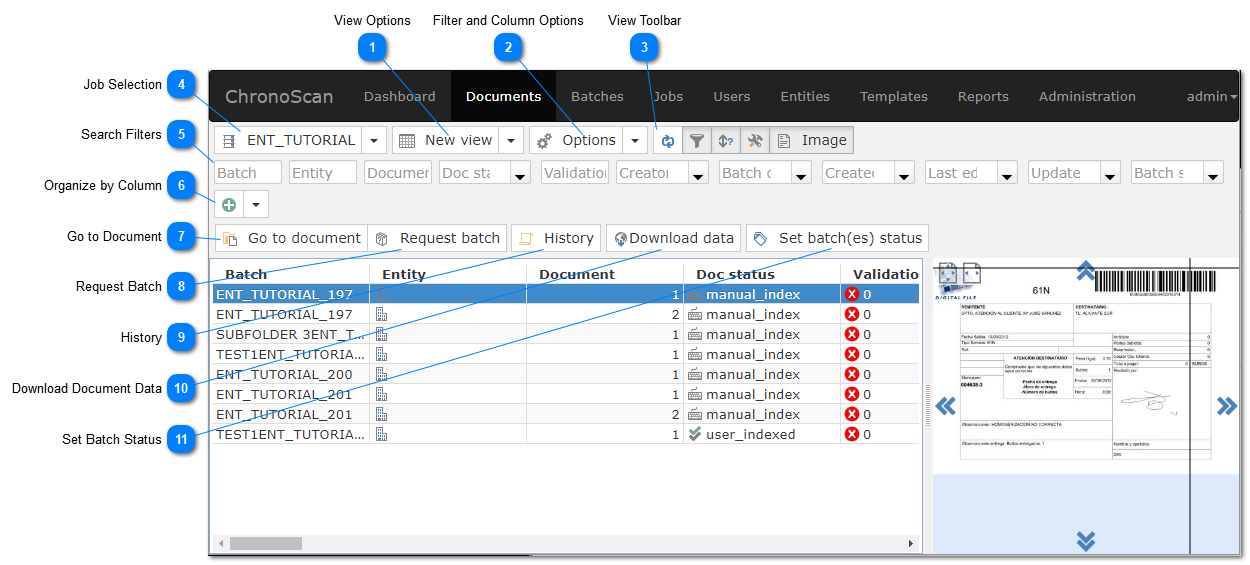Toggle the column sort help icon
This screenshot has height=565, width=1250.
726,140
